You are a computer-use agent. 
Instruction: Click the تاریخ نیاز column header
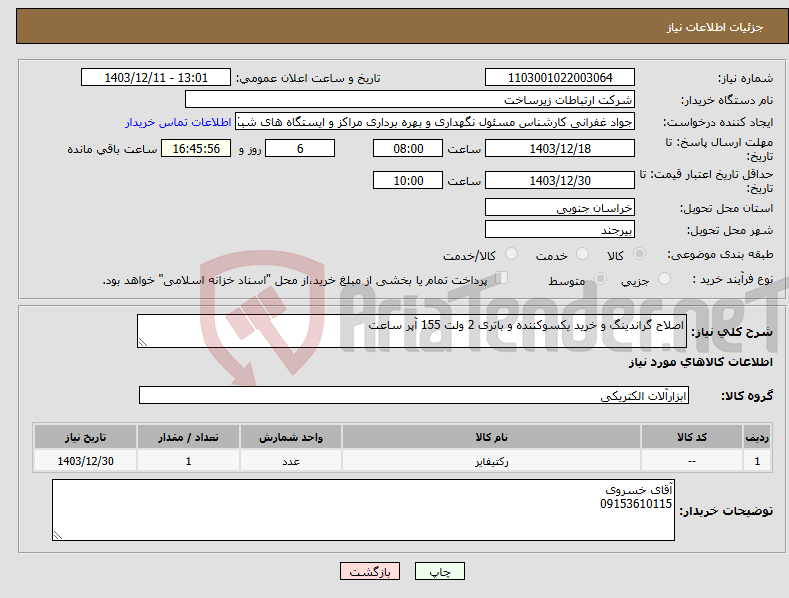tap(86, 437)
